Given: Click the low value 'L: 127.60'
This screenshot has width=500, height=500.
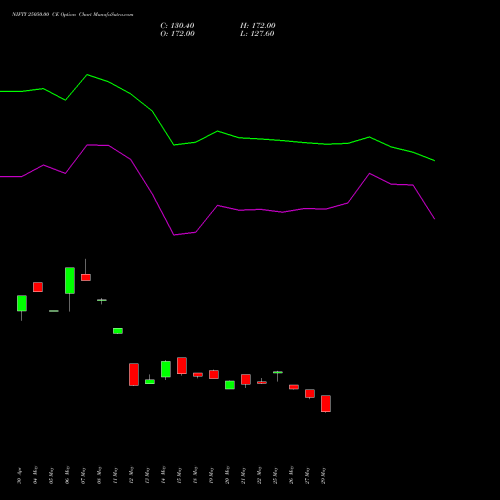Looking at the screenshot, I should (x=257, y=34).
